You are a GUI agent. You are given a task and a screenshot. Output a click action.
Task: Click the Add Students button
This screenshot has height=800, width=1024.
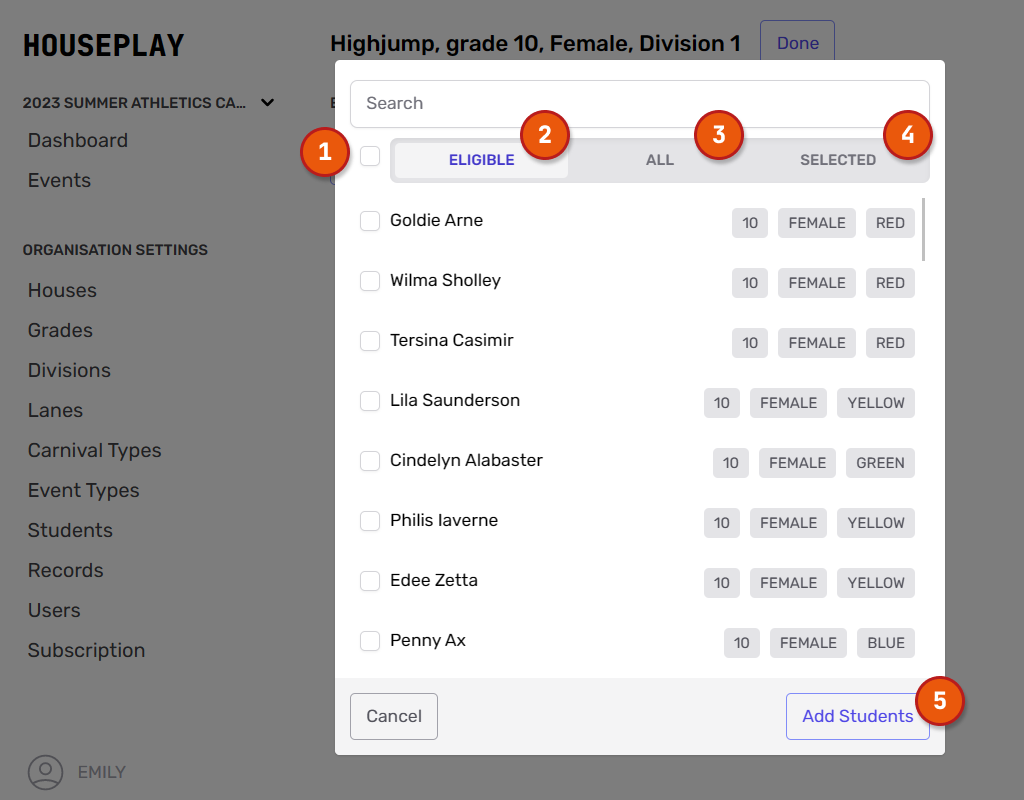[x=857, y=716]
